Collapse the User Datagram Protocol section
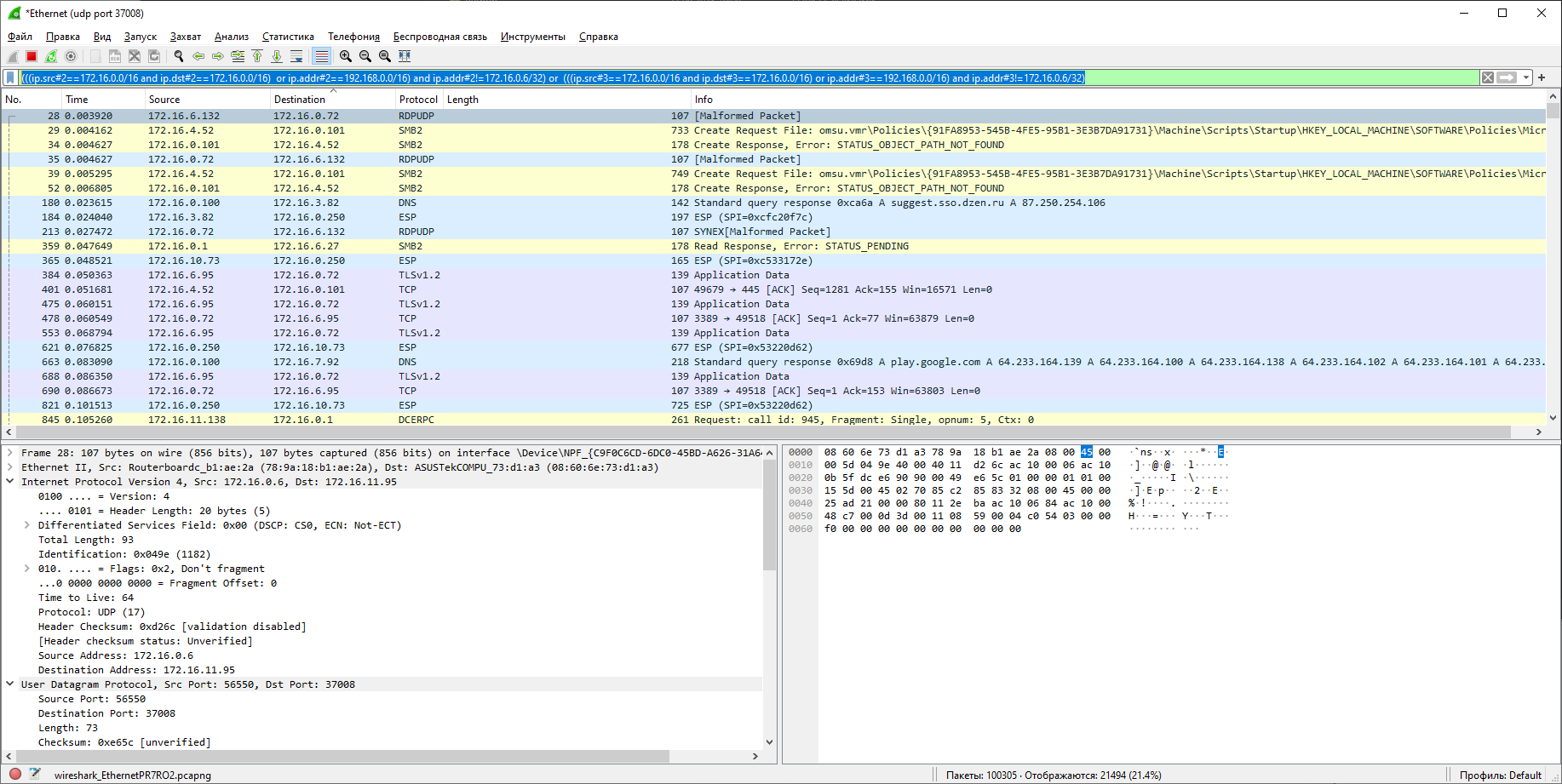The height and width of the screenshot is (784, 1562). coord(10,684)
